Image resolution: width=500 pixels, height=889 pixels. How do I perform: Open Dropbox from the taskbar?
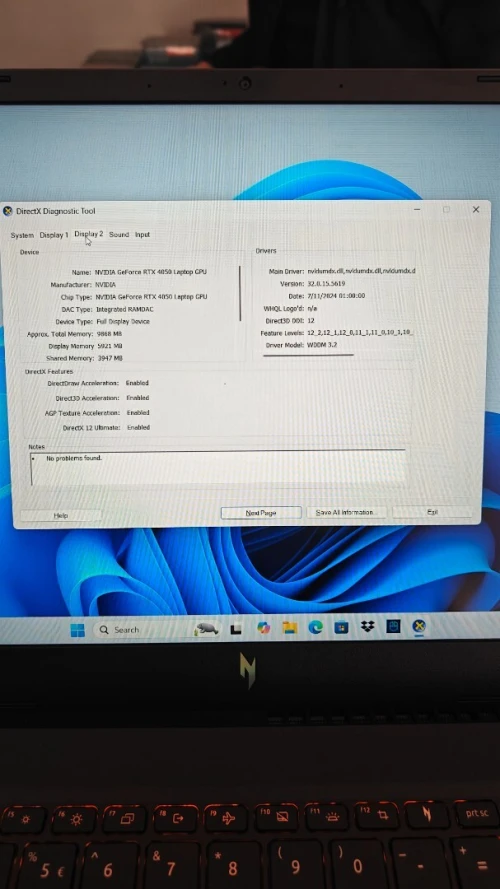click(367, 626)
